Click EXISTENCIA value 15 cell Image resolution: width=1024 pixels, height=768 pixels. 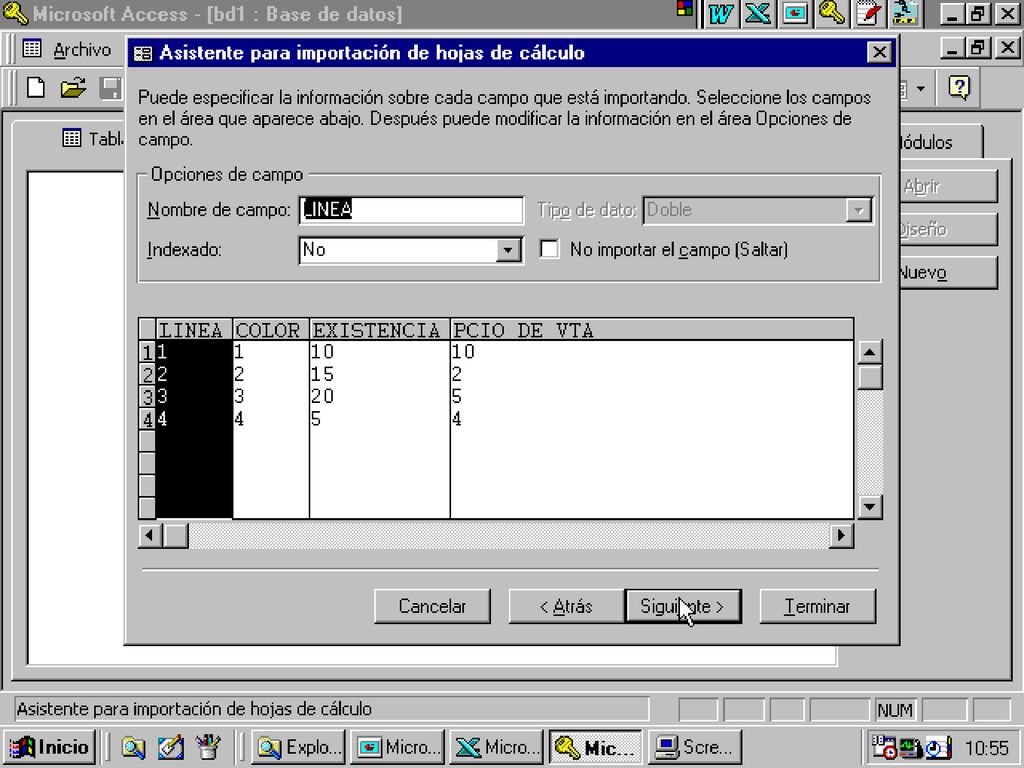pyautogui.click(x=379, y=374)
